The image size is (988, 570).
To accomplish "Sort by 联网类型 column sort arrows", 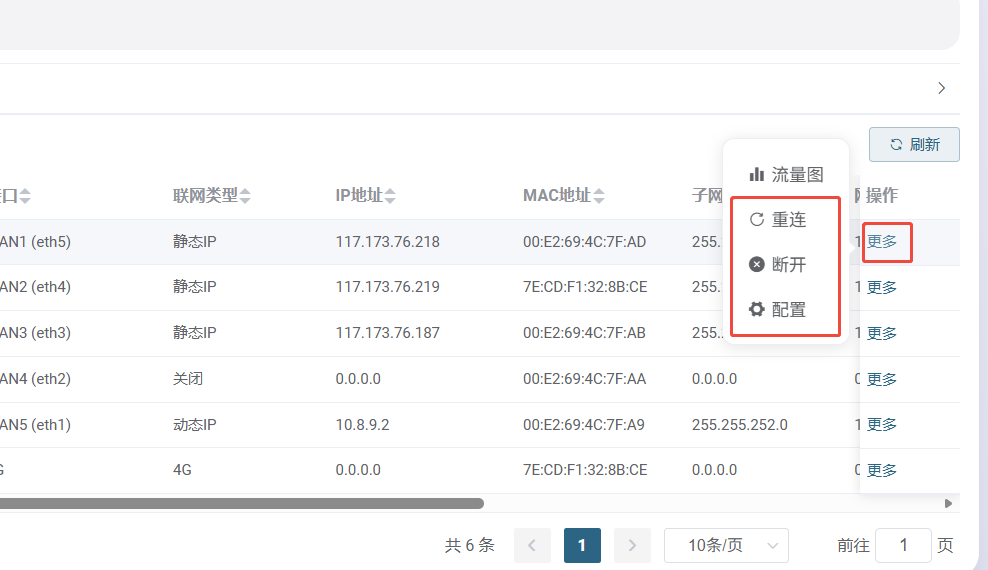I will tap(245, 196).
